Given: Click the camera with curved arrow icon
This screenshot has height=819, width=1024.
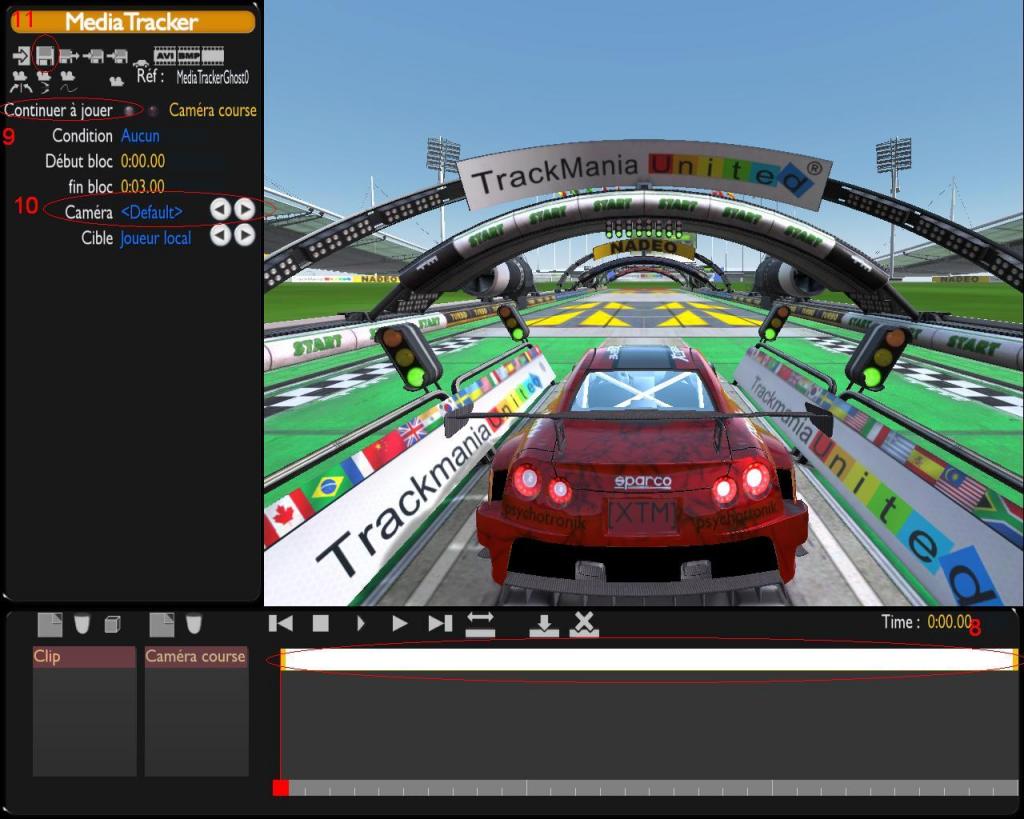Looking at the screenshot, I should click(x=44, y=82).
